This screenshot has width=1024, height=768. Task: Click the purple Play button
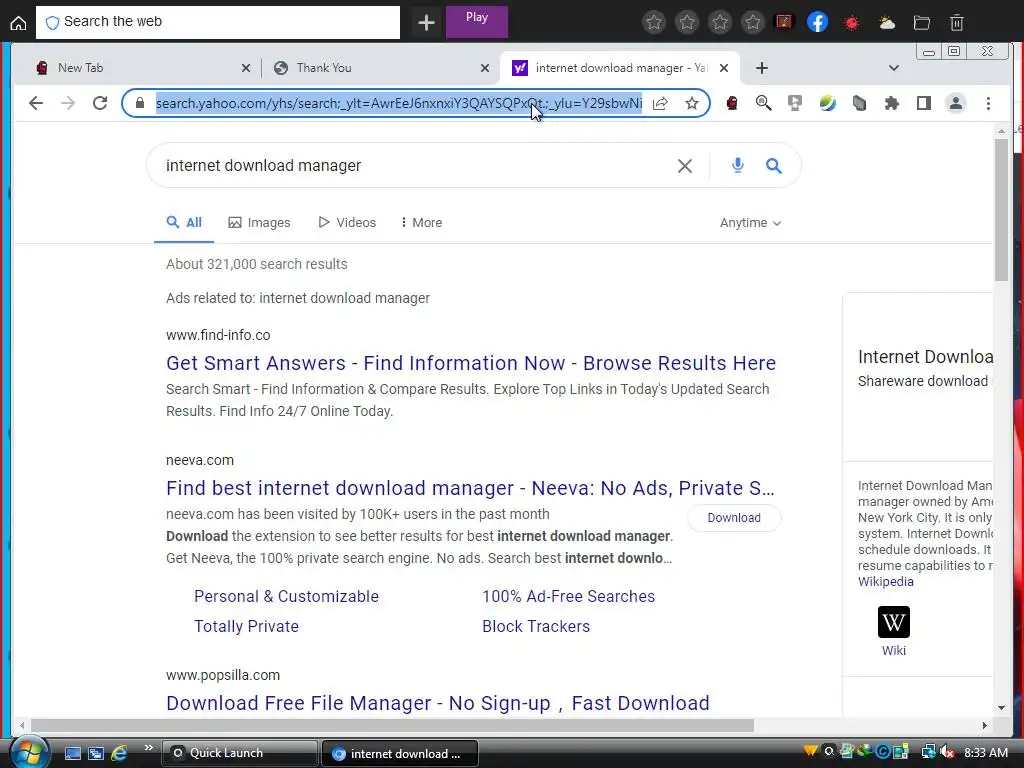(x=477, y=22)
